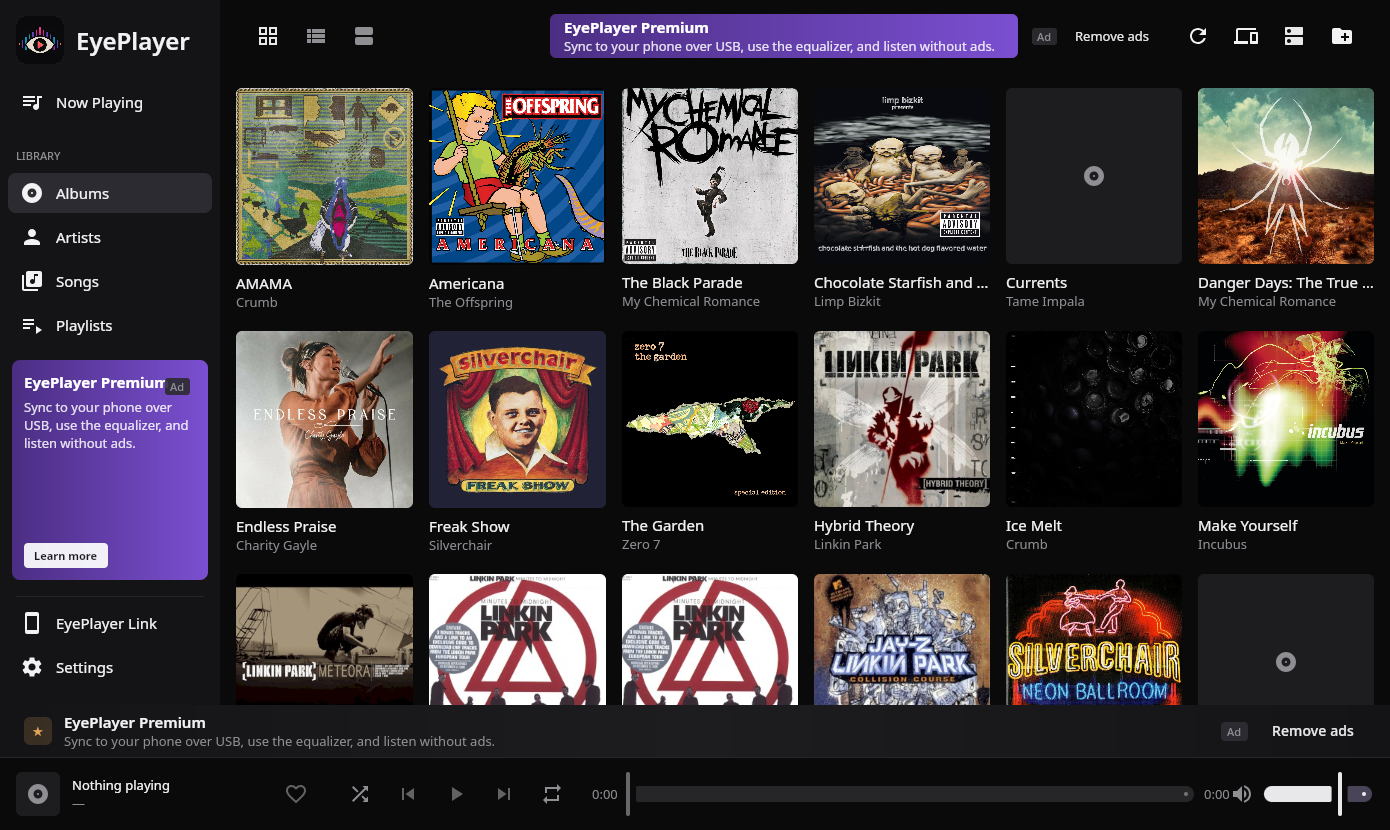Toggle repeat mode
1390x830 pixels.
point(552,794)
